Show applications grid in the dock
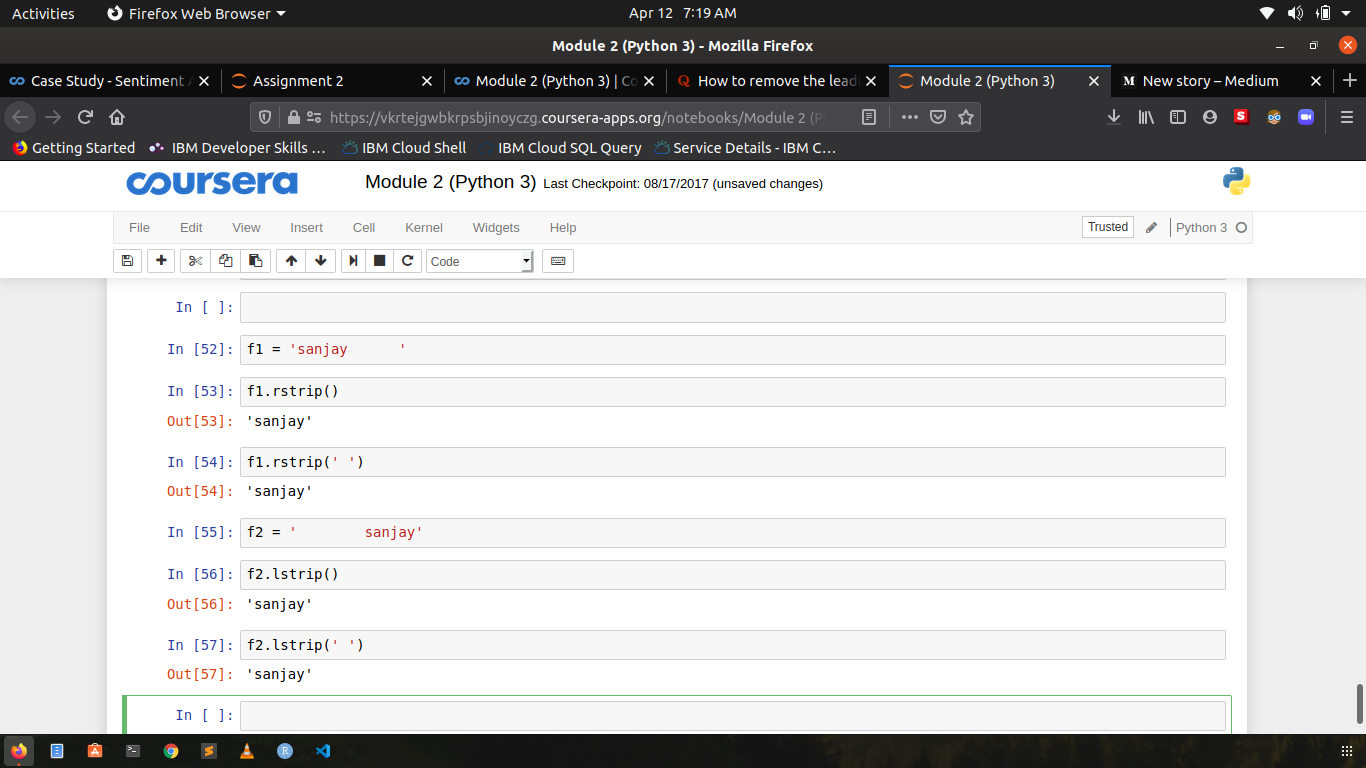This screenshot has width=1366, height=768. point(1346,750)
